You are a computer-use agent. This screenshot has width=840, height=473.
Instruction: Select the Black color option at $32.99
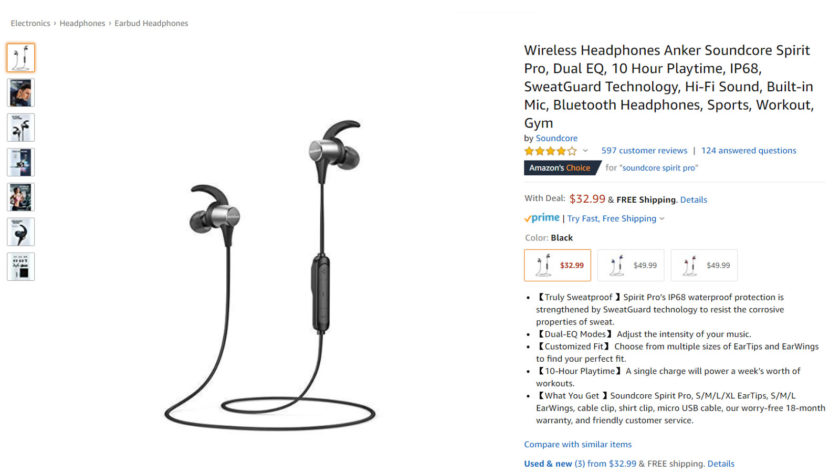click(558, 265)
